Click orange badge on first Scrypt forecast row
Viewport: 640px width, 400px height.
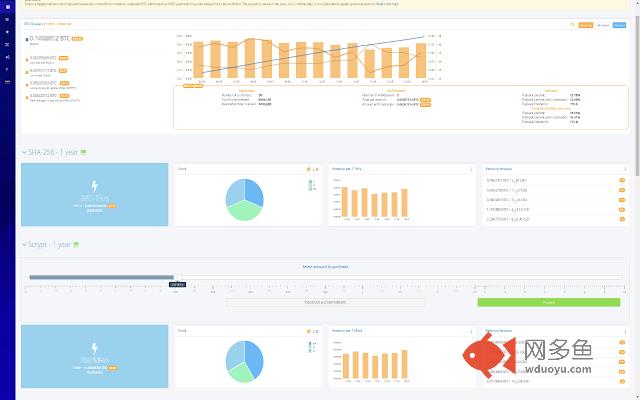pos(622,342)
